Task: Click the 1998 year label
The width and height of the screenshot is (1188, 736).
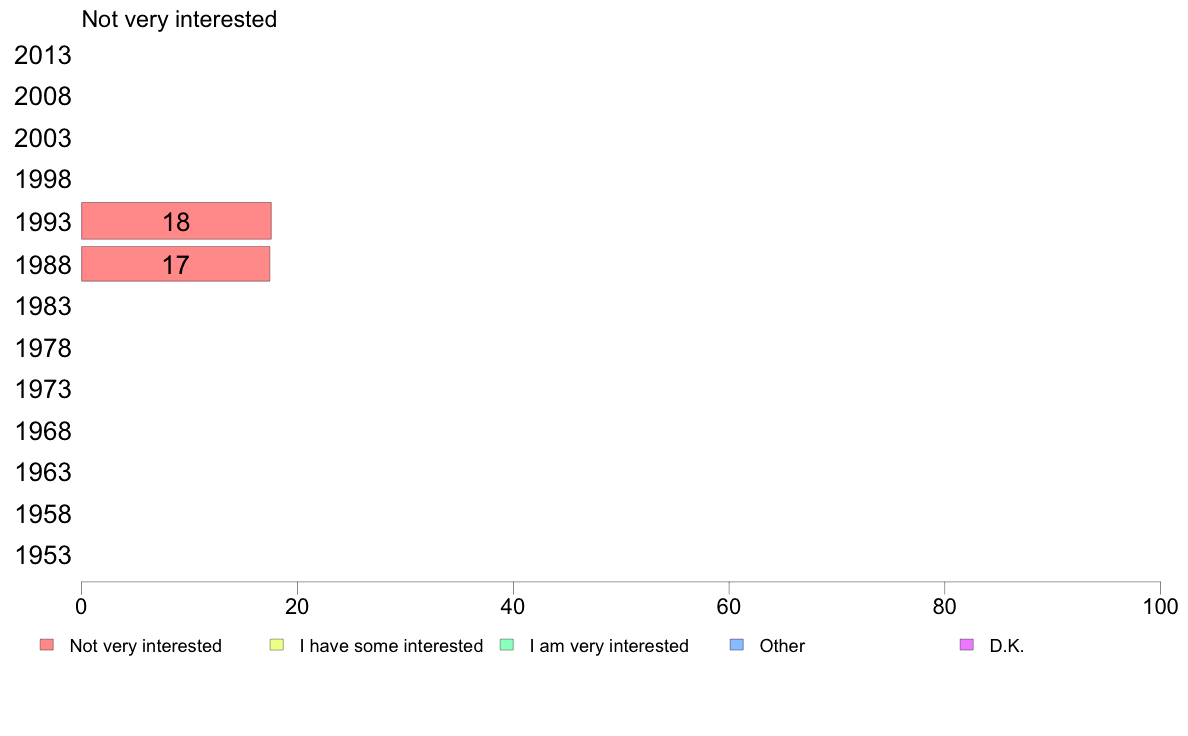Action: click(x=42, y=180)
